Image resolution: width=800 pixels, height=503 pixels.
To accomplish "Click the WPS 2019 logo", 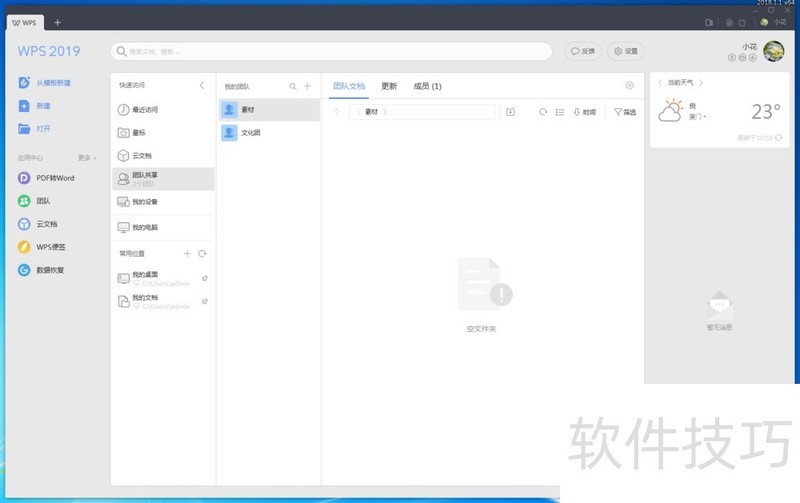I will tap(49, 51).
